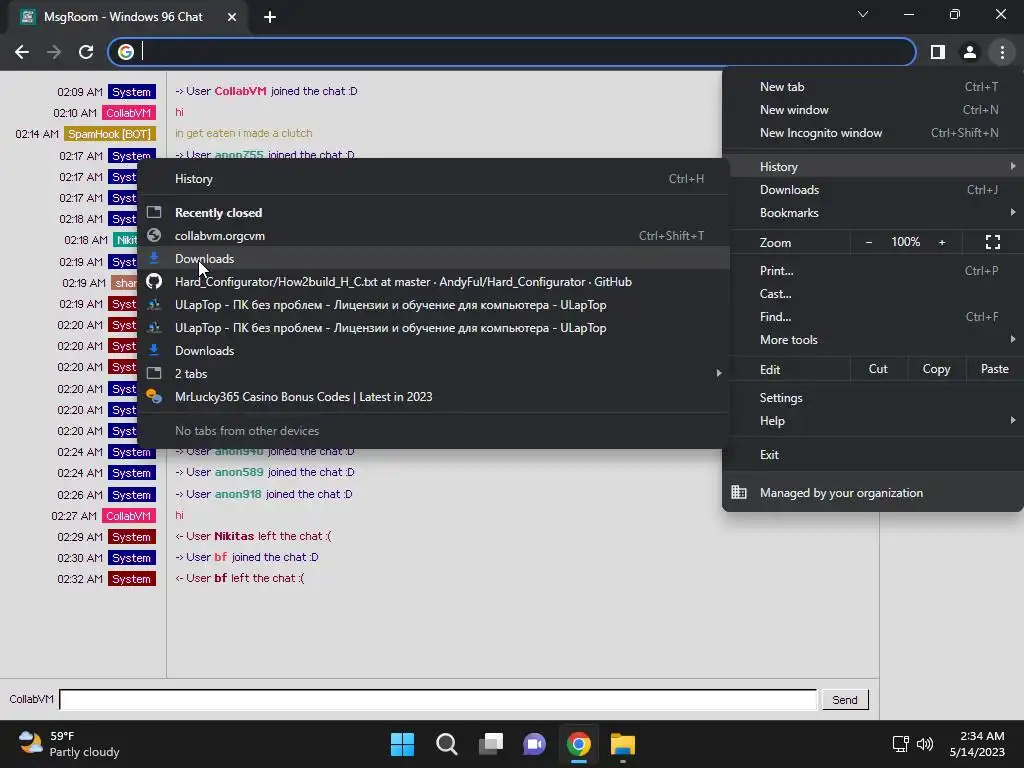Click the browser forward arrow
The image size is (1024, 768).
coord(54,52)
